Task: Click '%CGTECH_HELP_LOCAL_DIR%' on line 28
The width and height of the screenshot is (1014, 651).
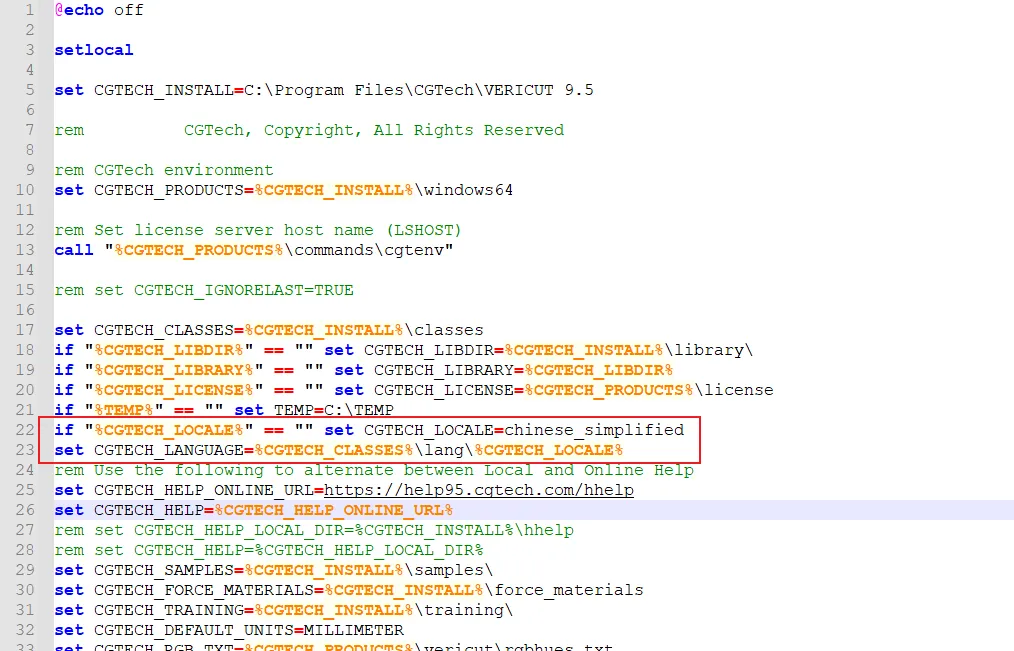Action: [x=369, y=550]
